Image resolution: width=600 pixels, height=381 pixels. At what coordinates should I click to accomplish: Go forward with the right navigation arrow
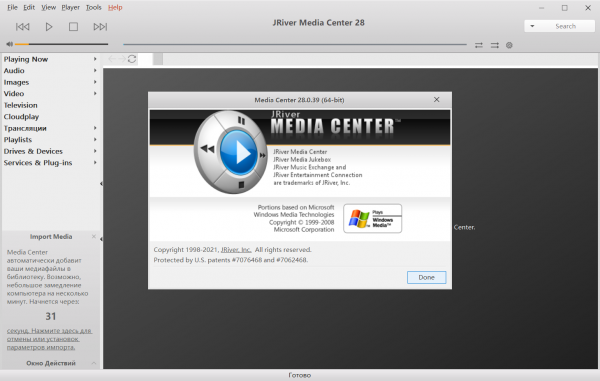point(122,59)
